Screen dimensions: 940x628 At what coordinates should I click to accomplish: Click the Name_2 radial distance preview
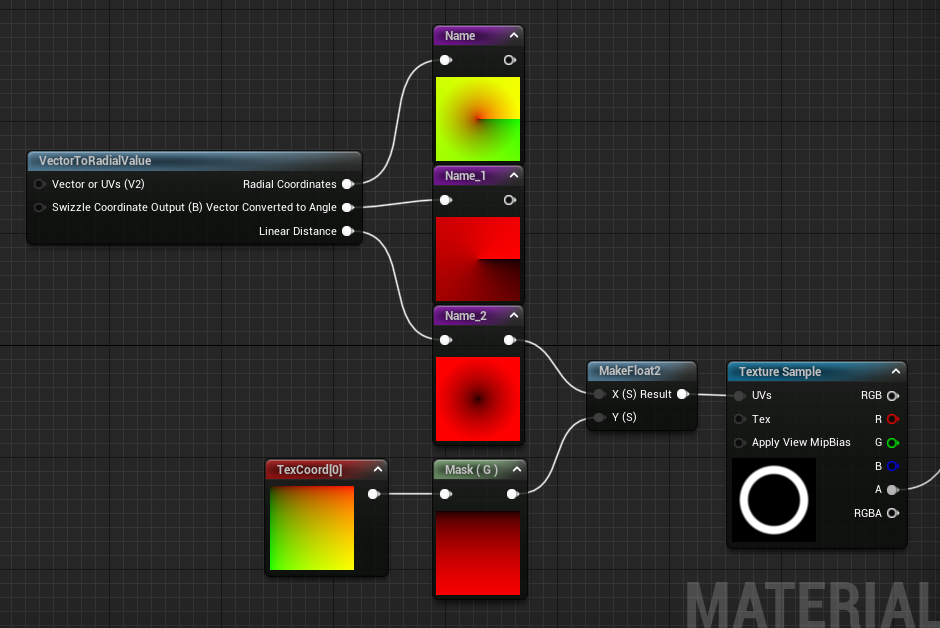coord(478,399)
